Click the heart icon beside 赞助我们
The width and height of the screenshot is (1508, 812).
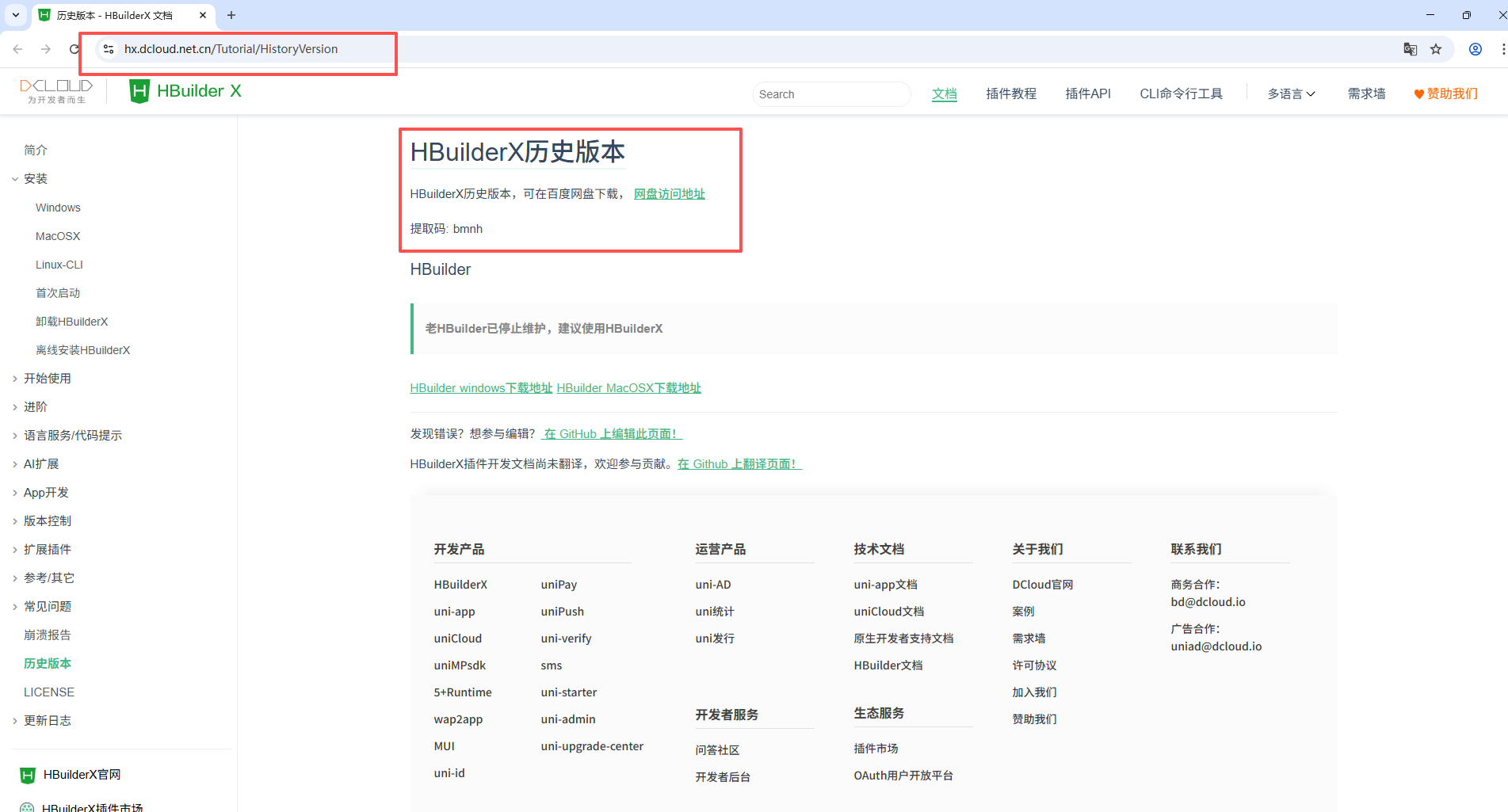1418,94
